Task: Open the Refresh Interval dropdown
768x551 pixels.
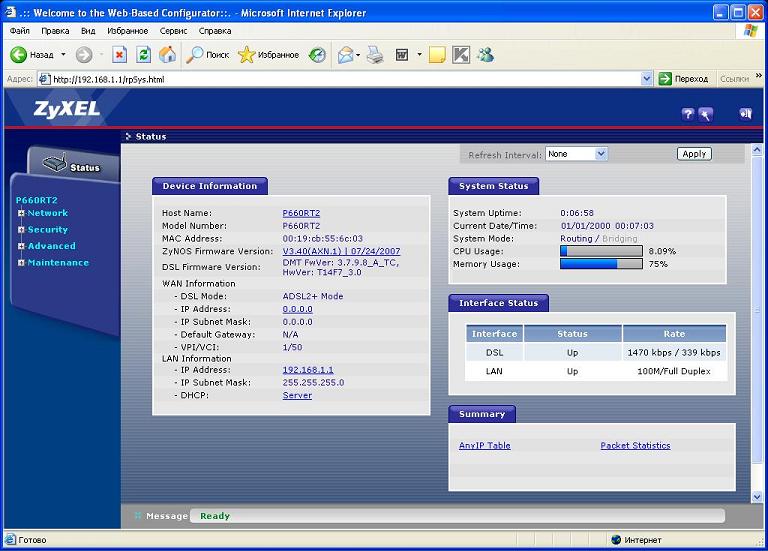Action: tap(576, 154)
